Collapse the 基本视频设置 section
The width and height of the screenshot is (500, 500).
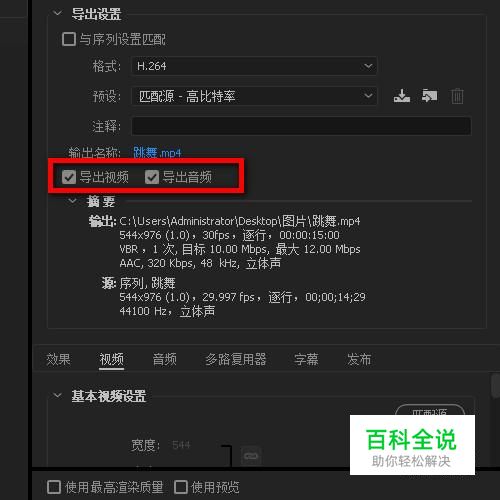[x=57, y=395]
